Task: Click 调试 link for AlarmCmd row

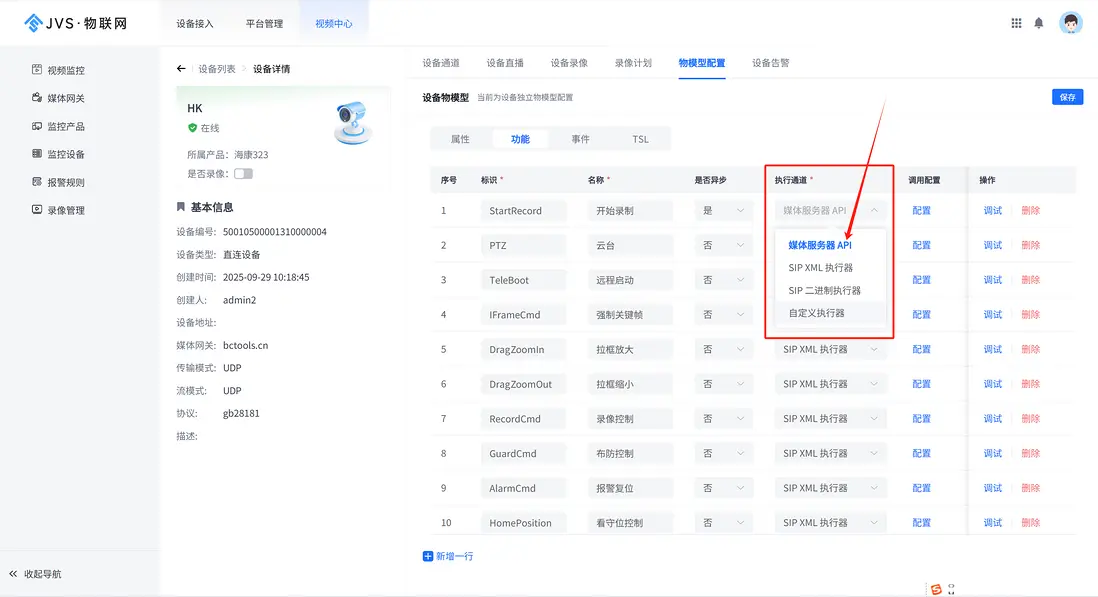Action: (992, 488)
